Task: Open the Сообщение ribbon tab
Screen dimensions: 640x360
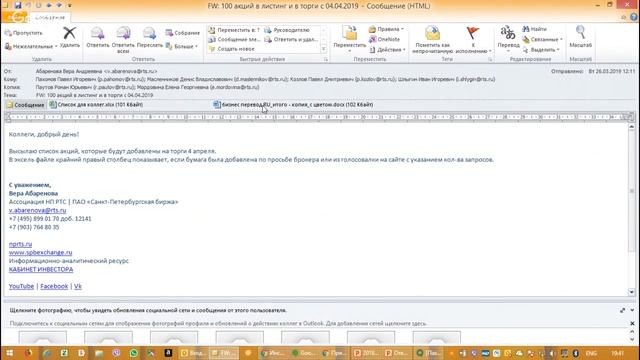Action: (50, 18)
